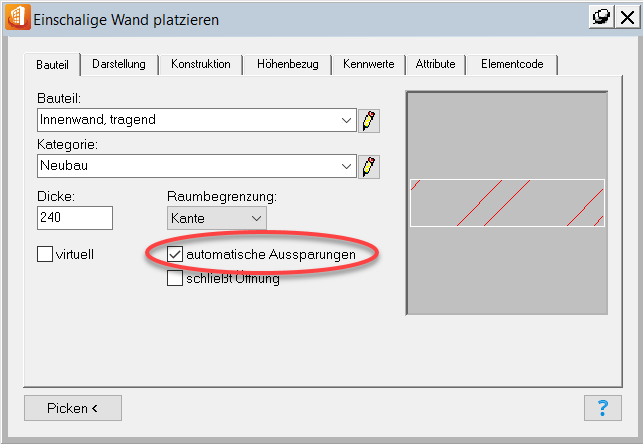Select the Elementcode tab

[512, 64]
